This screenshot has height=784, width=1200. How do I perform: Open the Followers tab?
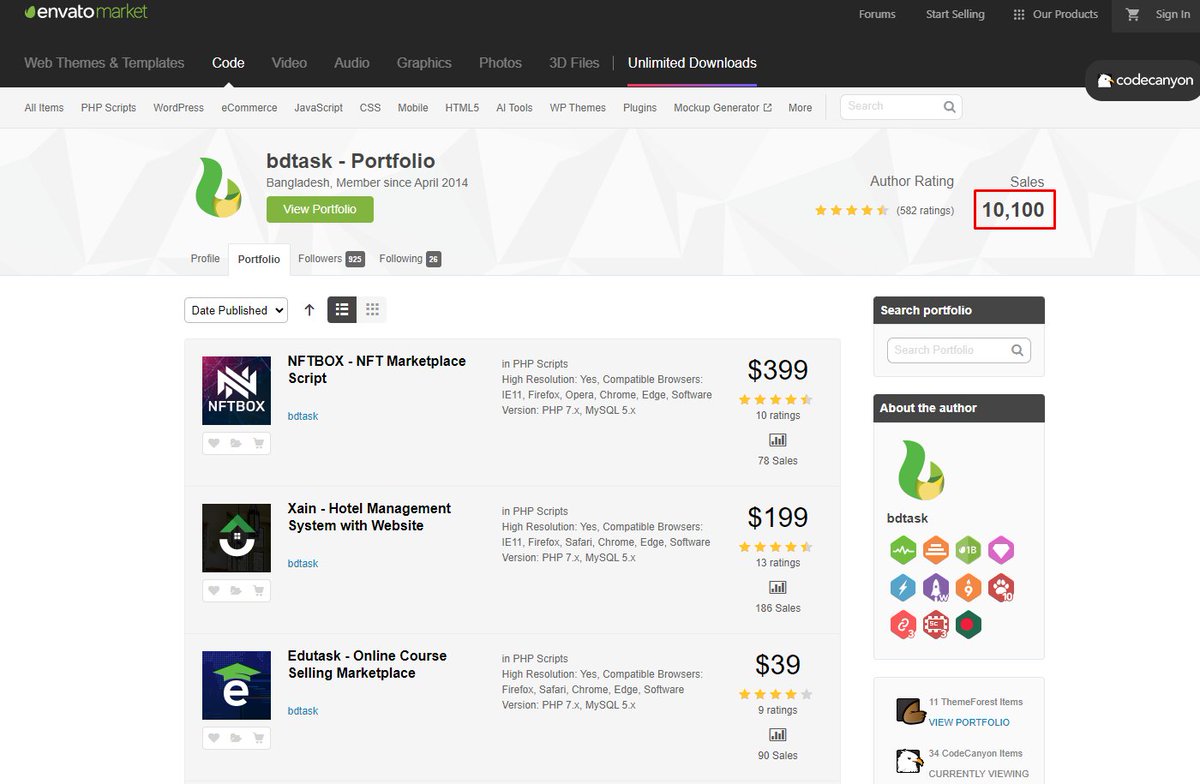pos(331,259)
